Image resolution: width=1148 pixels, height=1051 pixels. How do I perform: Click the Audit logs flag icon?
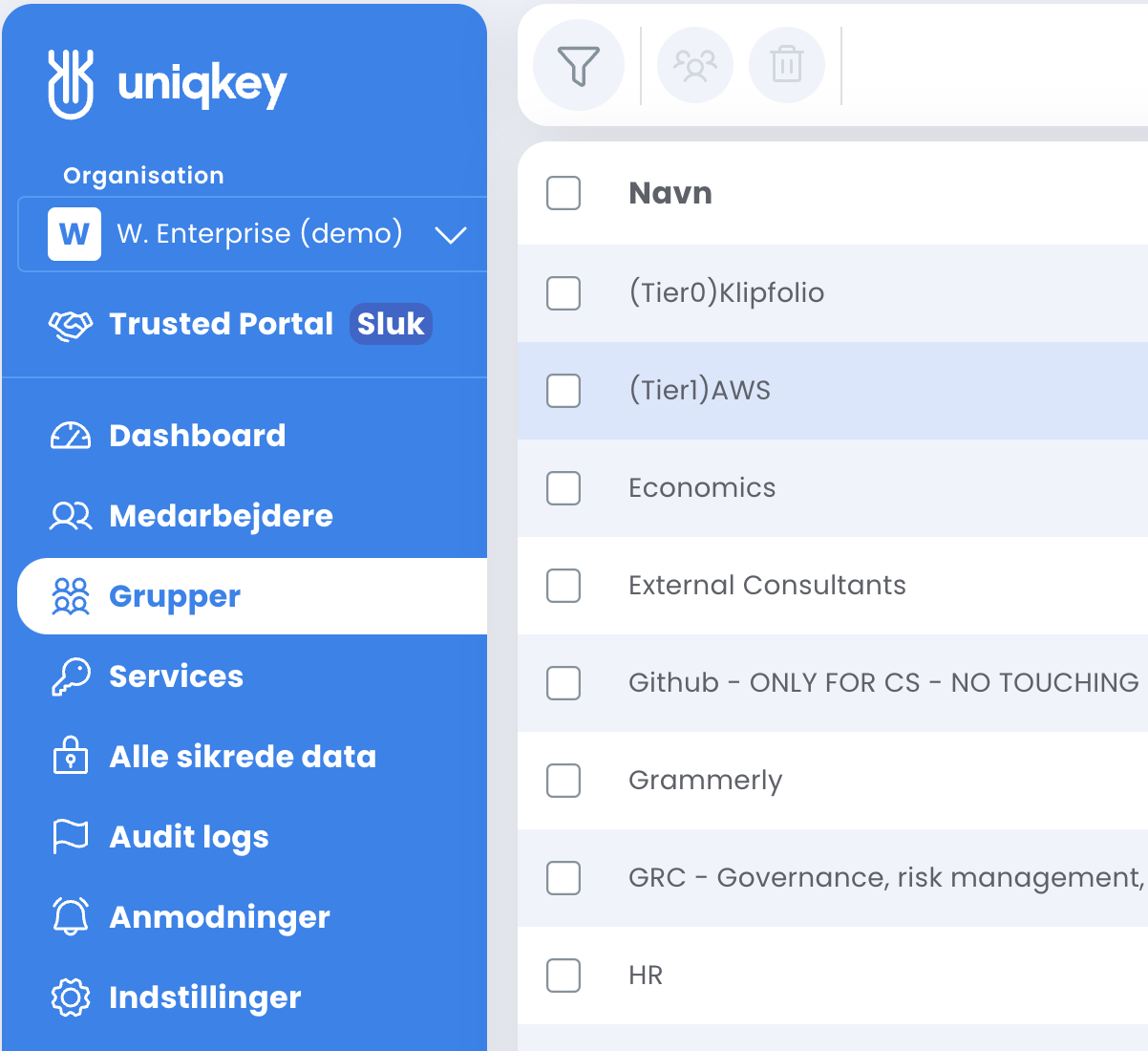click(x=71, y=836)
